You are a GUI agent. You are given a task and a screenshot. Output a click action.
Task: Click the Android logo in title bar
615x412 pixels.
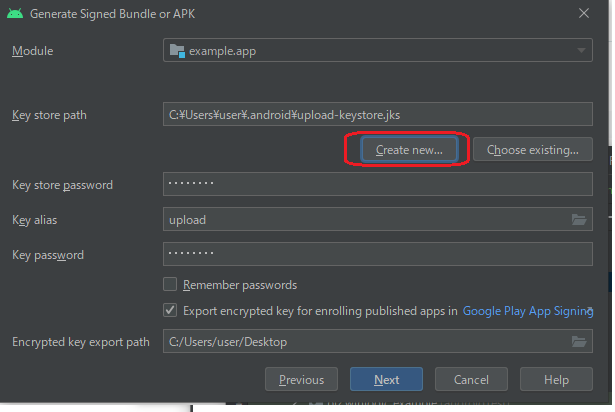(x=15, y=14)
